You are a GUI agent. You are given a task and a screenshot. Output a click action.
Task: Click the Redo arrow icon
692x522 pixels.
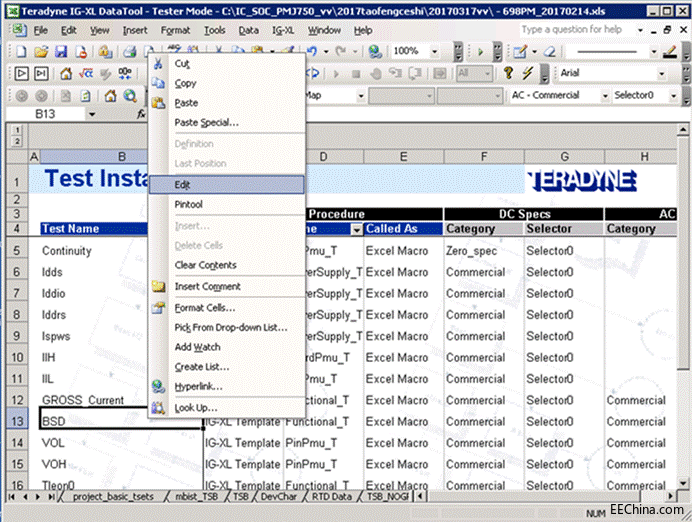pyautogui.click(x=341, y=51)
